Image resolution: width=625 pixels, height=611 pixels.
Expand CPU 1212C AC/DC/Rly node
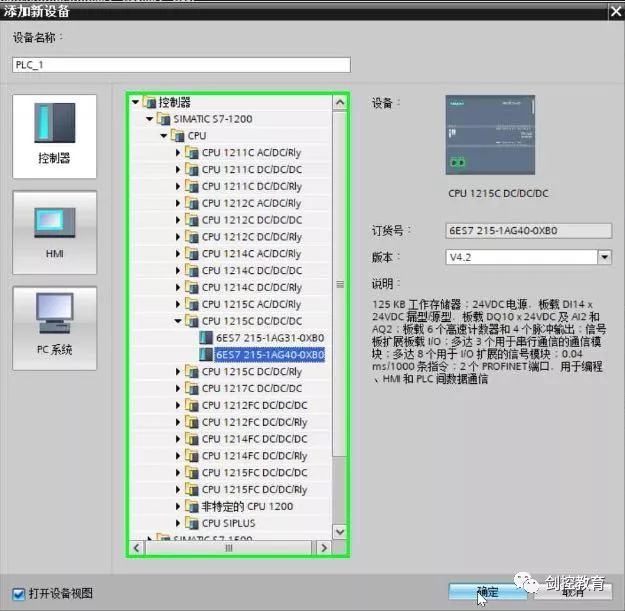(x=178, y=203)
